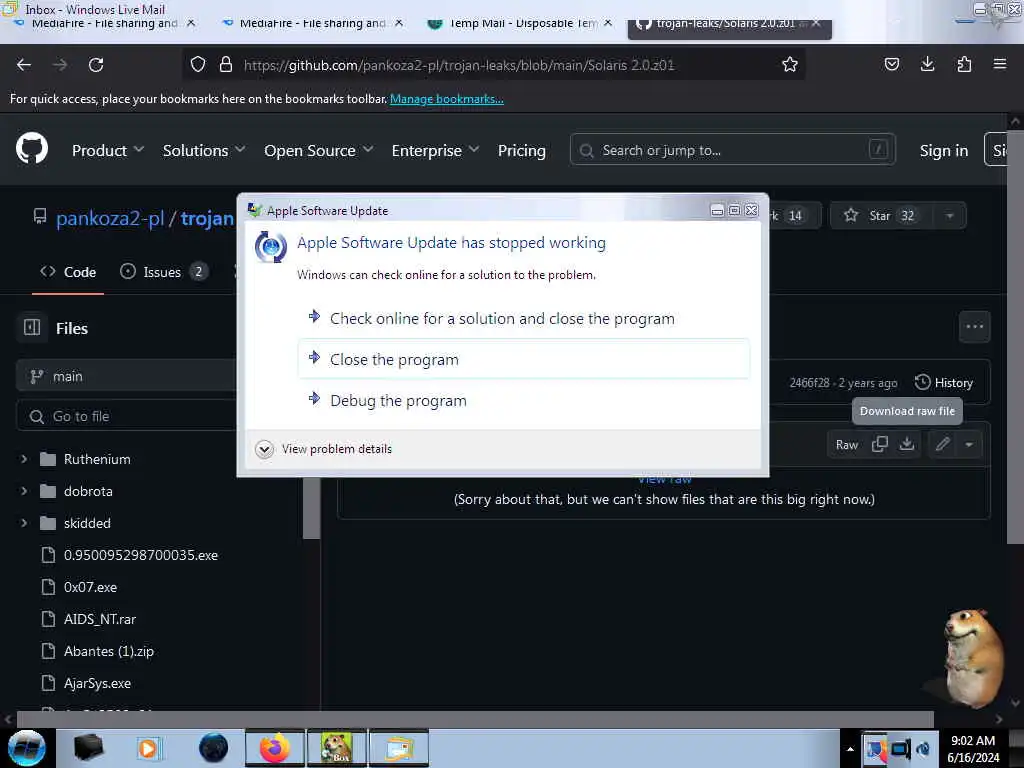Switch to the Issues tab
This screenshot has width=1024, height=768.
(x=163, y=272)
